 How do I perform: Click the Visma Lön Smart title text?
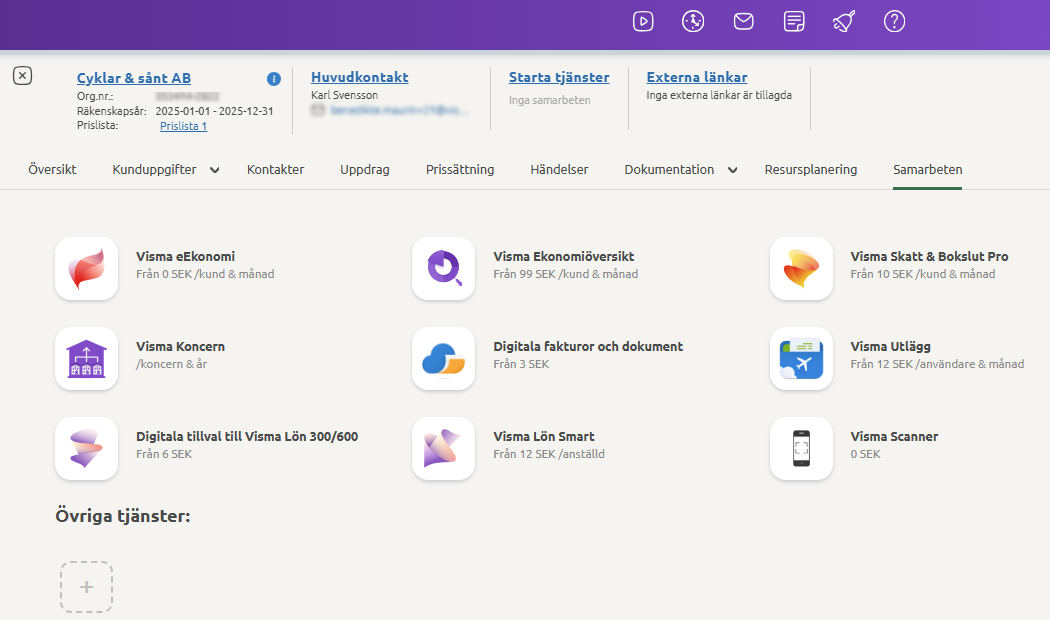[x=544, y=437]
